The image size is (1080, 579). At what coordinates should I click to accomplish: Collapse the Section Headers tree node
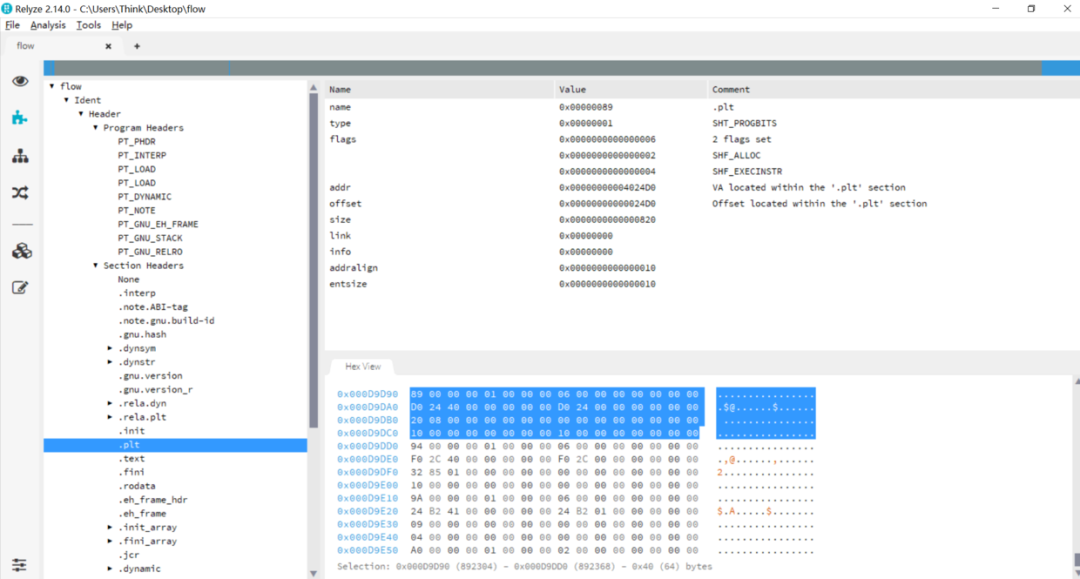(95, 266)
